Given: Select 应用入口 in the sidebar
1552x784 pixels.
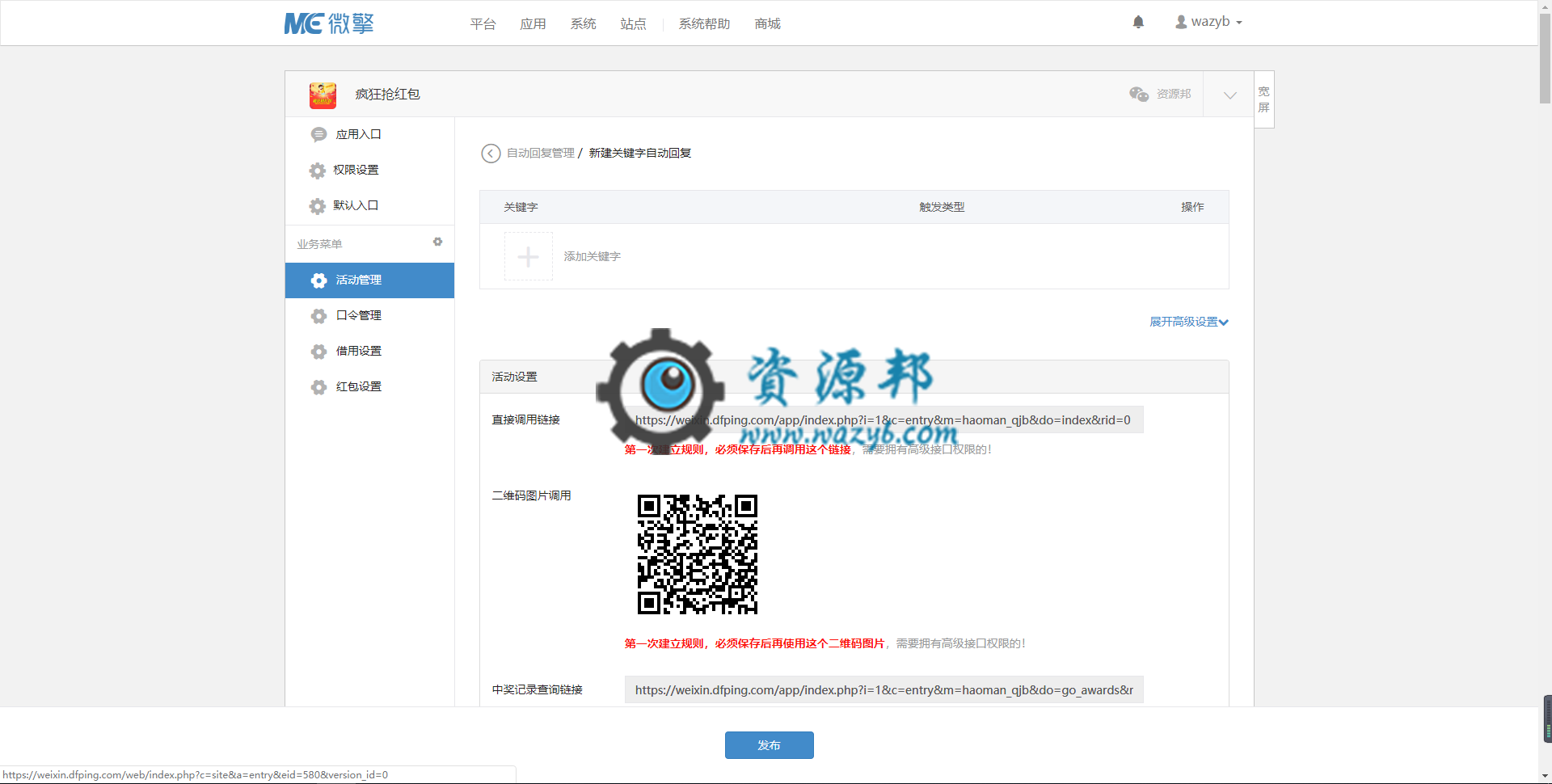Looking at the screenshot, I should point(369,135).
